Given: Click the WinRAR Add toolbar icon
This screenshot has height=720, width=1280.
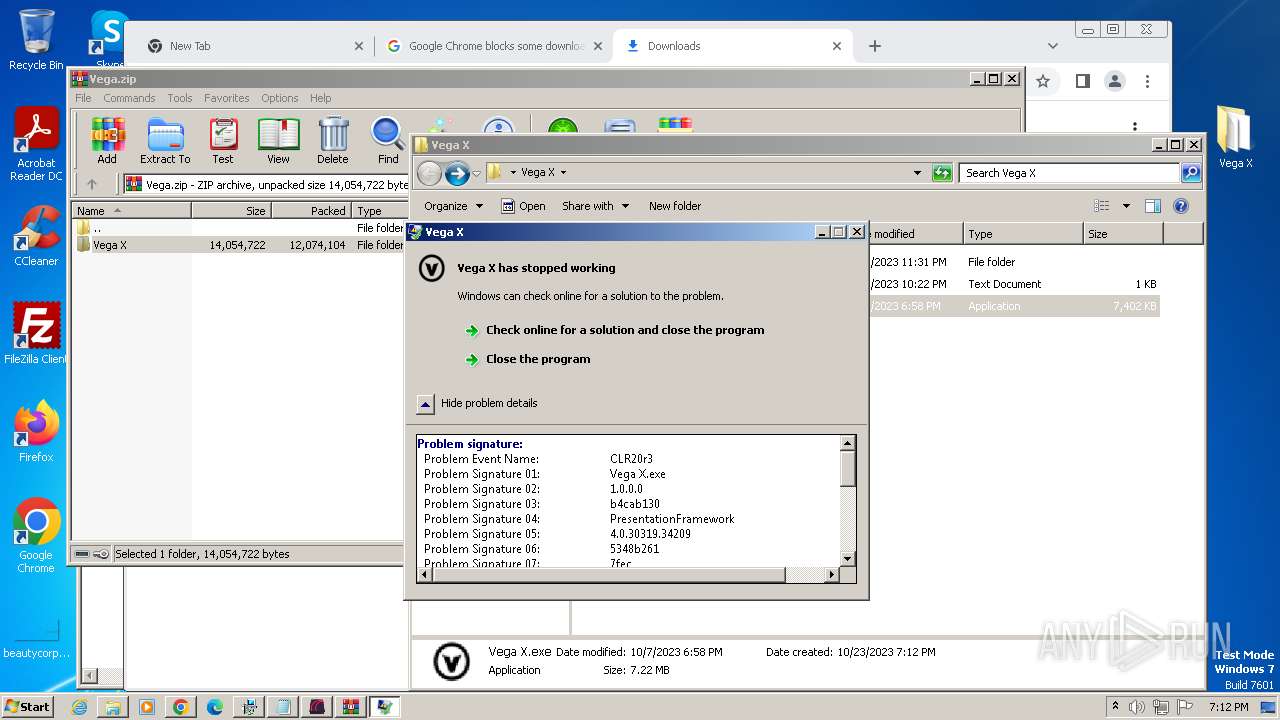Looking at the screenshot, I should [107, 140].
